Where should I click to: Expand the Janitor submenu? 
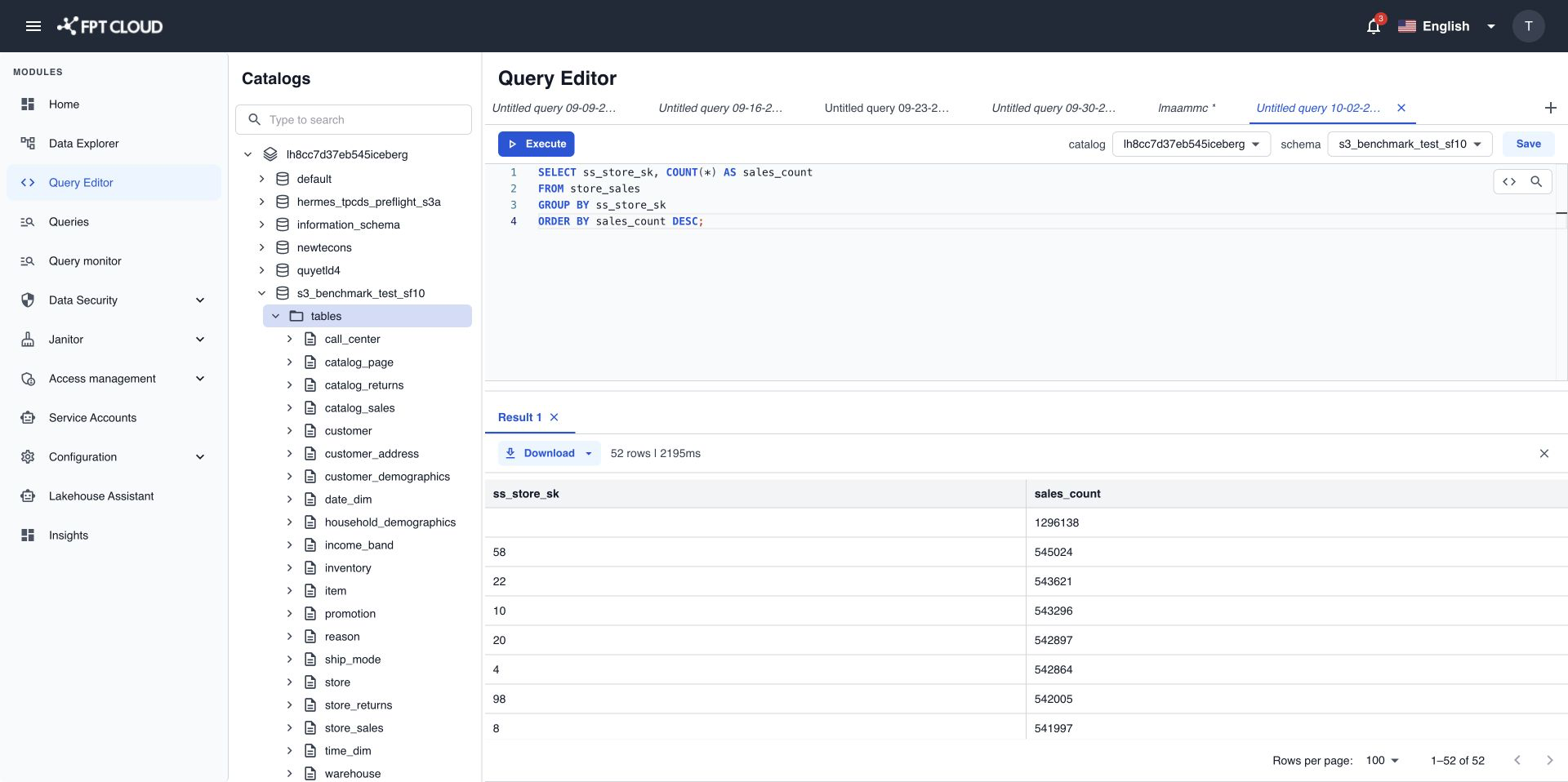[x=200, y=340]
